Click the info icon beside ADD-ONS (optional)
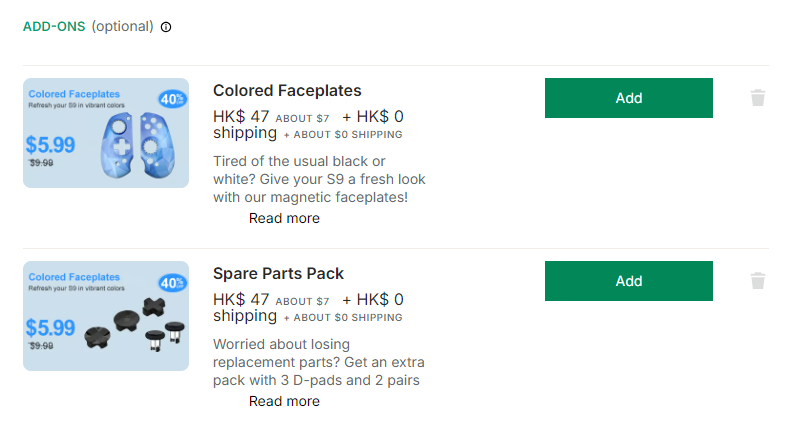787x423 pixels. click(x=166, y=27)
